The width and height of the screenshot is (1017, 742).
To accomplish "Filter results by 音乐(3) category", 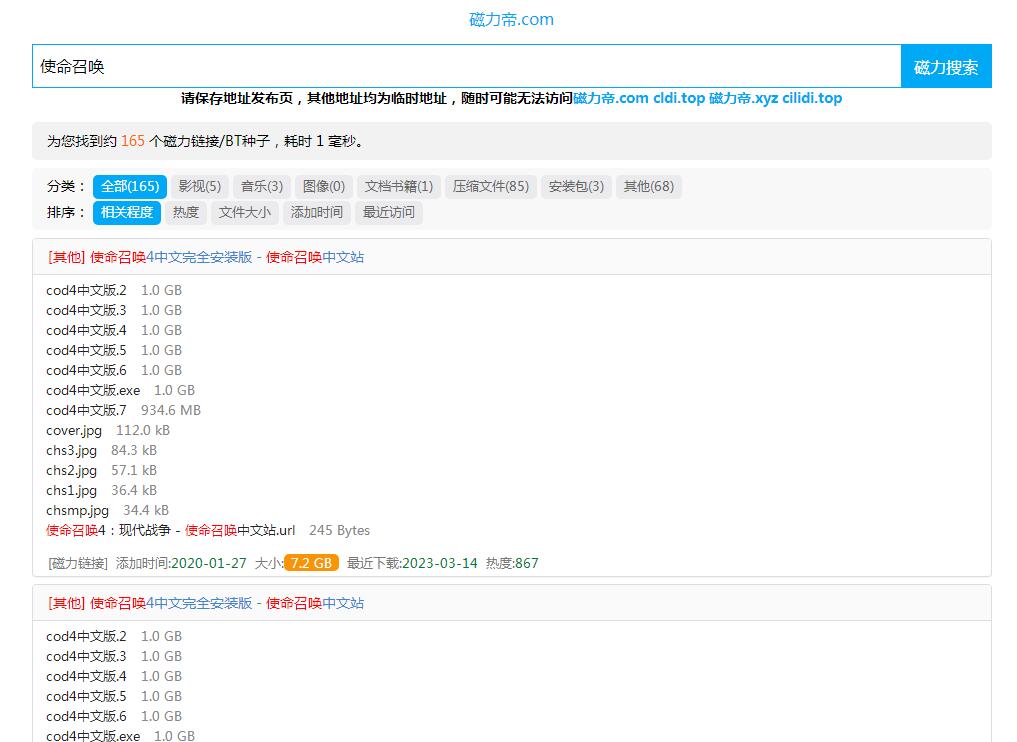I will pos(261,186).
